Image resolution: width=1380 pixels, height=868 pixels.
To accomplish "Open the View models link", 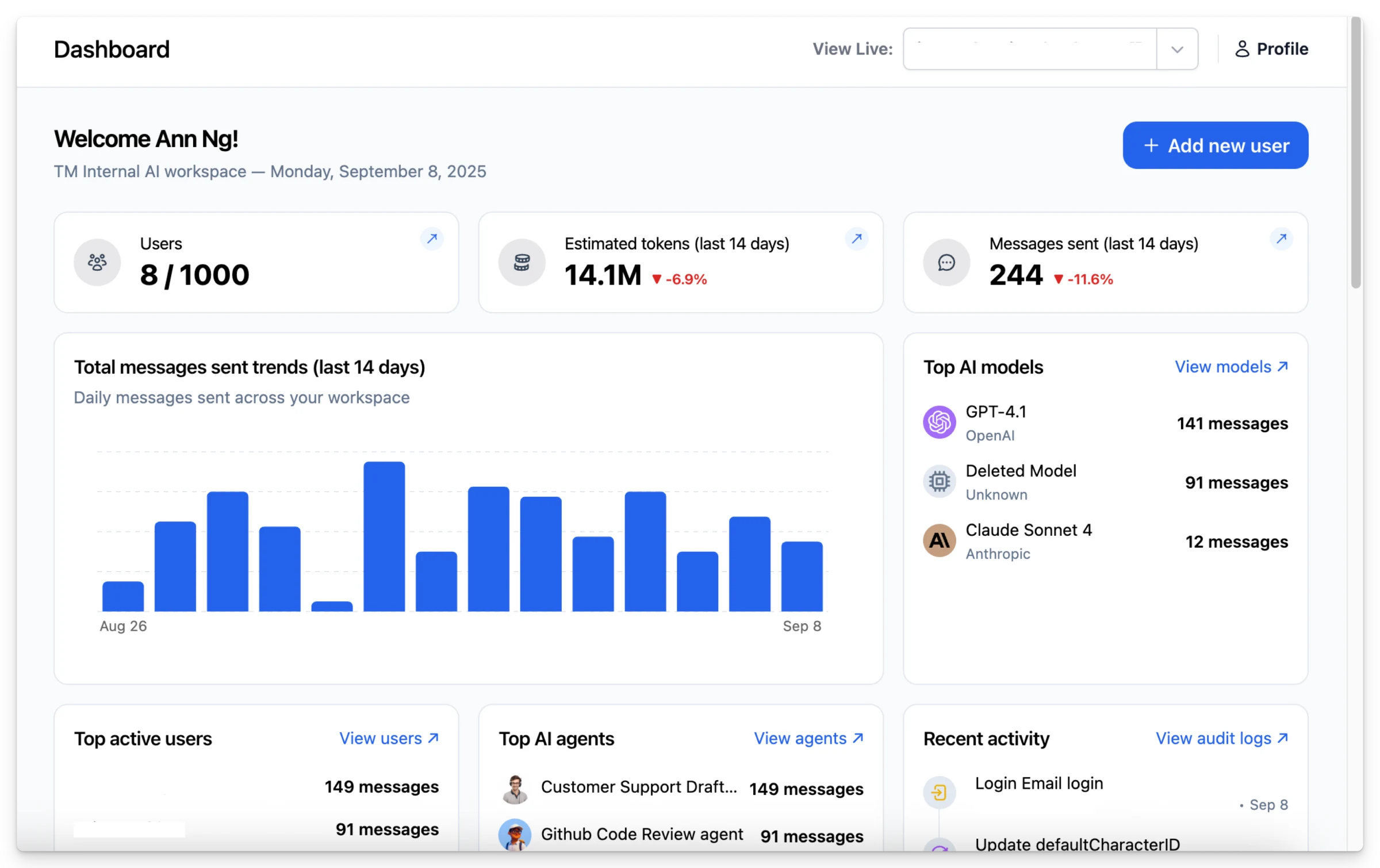I will pyautogui.click(x=1231, y=367).
